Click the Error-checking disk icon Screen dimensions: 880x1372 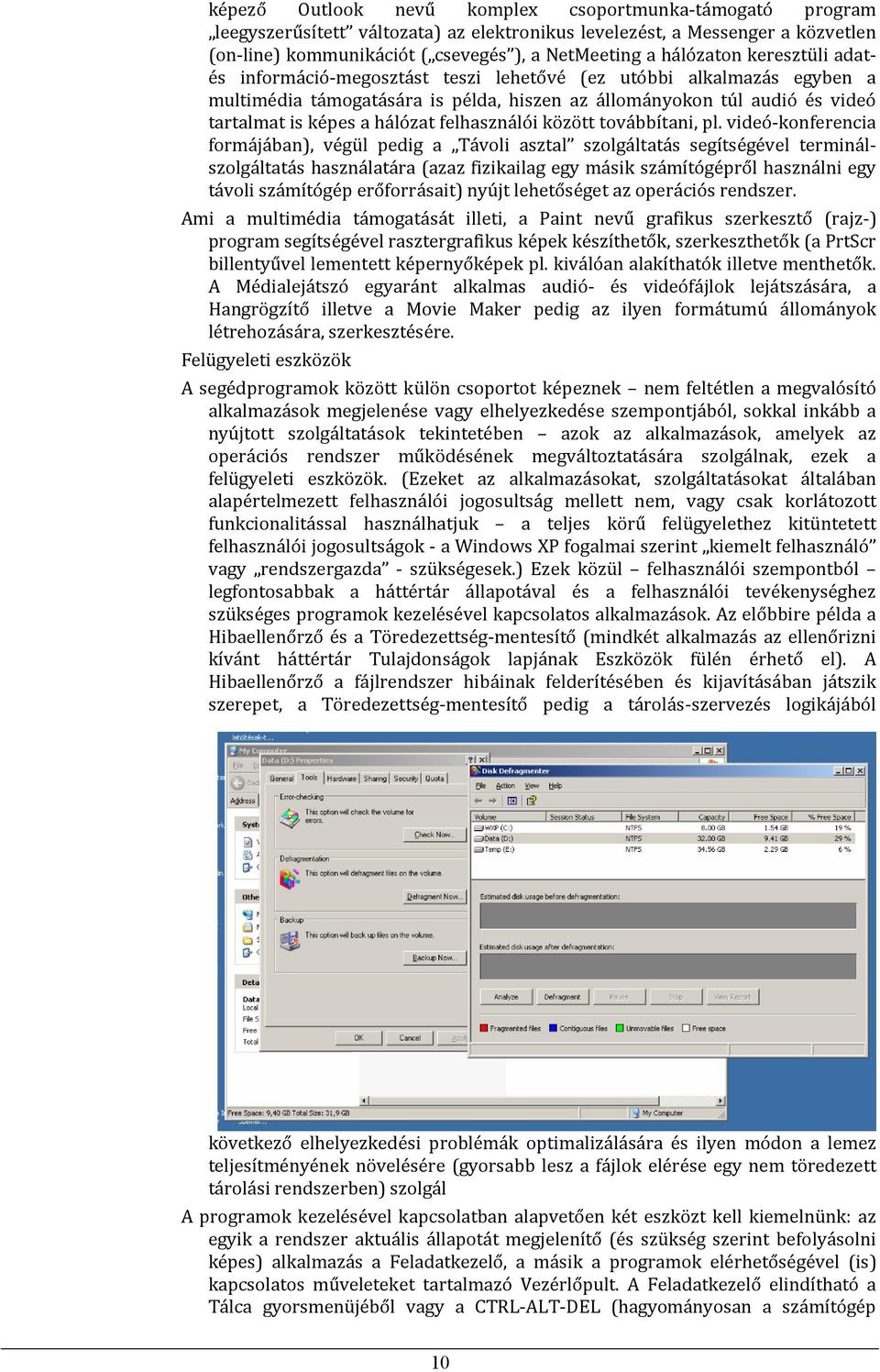(x=290, y=818)
